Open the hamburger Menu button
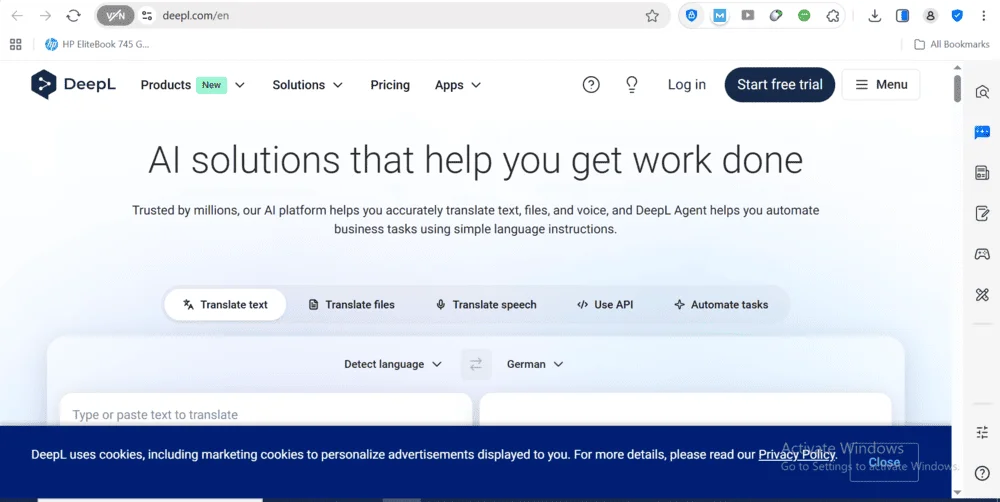The width and height of the screenshot is (1000, 502). tap(881, 84)
